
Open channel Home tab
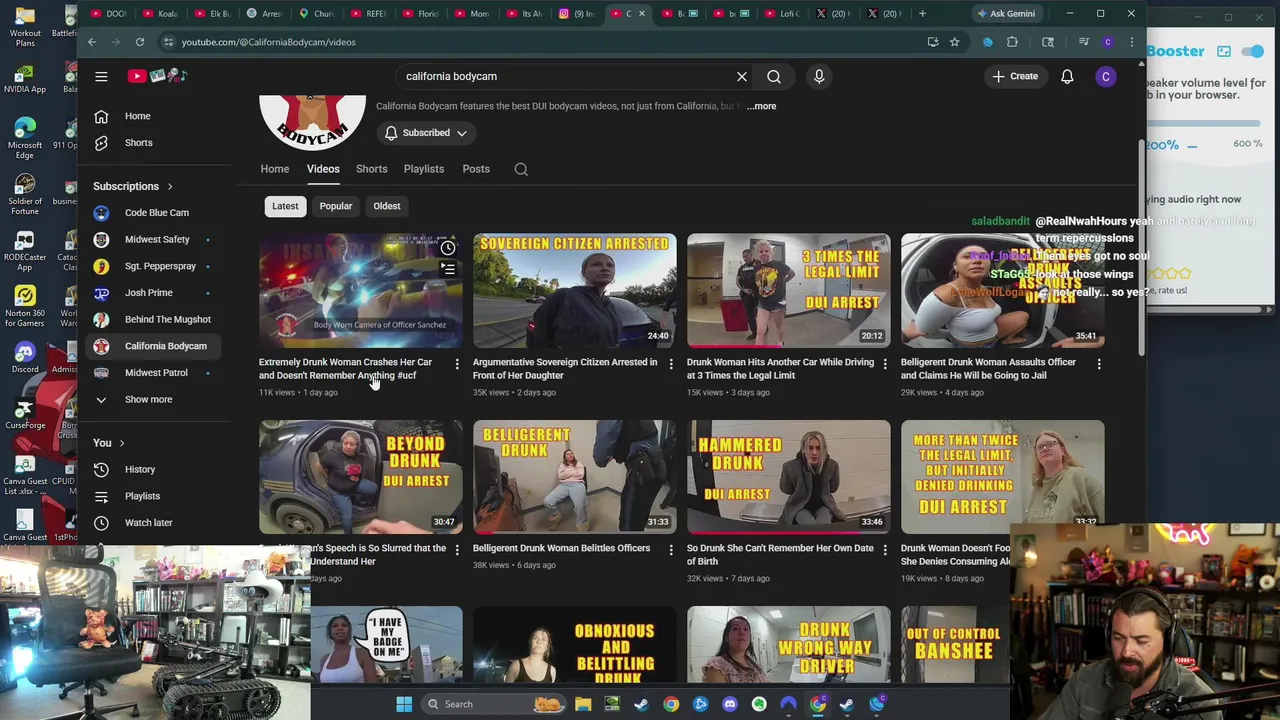(x=275, y=169)
